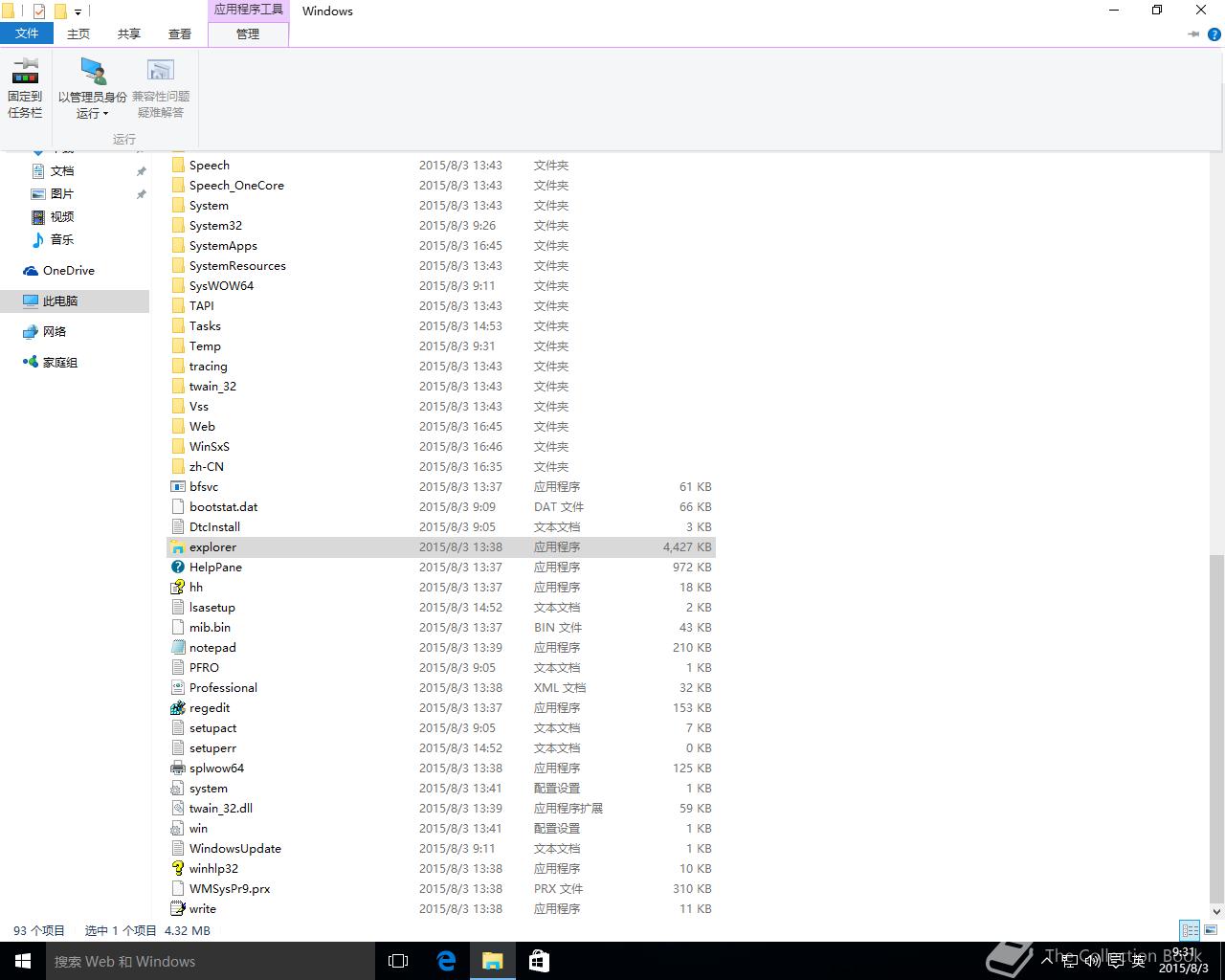
Task: Switch to large icons view button
Action: click(1209, 930)
